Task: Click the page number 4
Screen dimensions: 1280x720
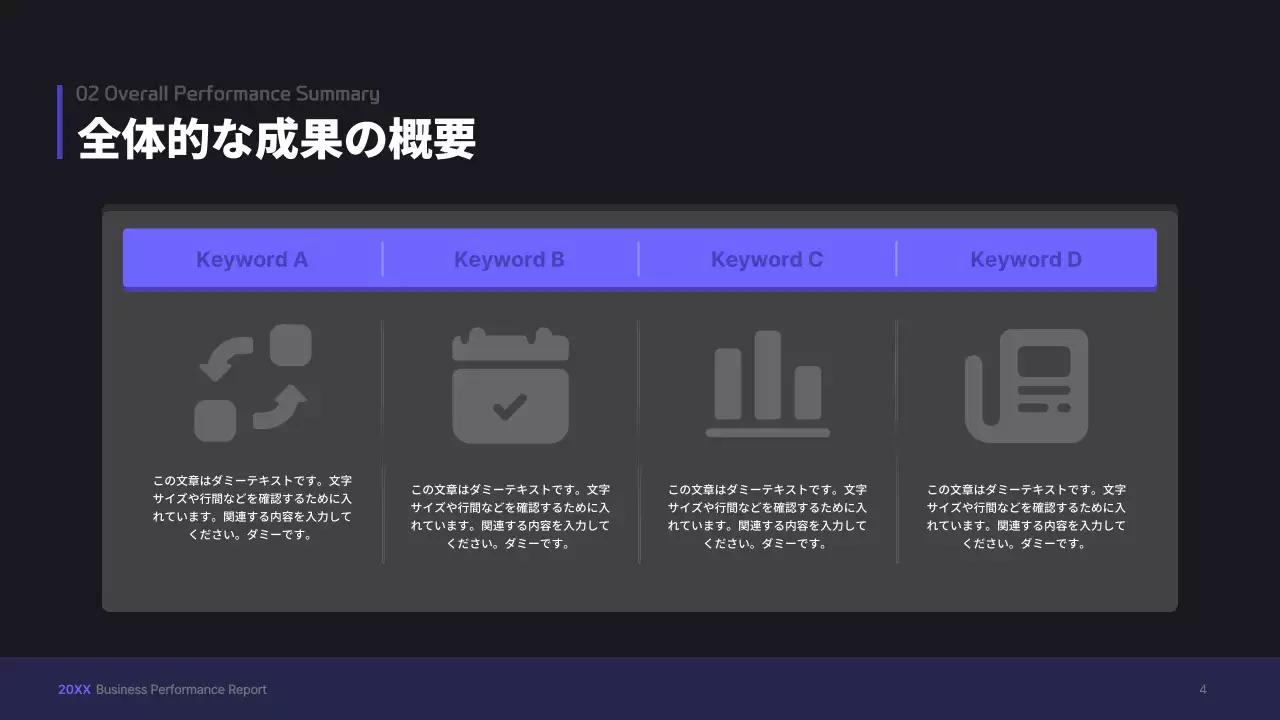Action: coord(1204,688)
